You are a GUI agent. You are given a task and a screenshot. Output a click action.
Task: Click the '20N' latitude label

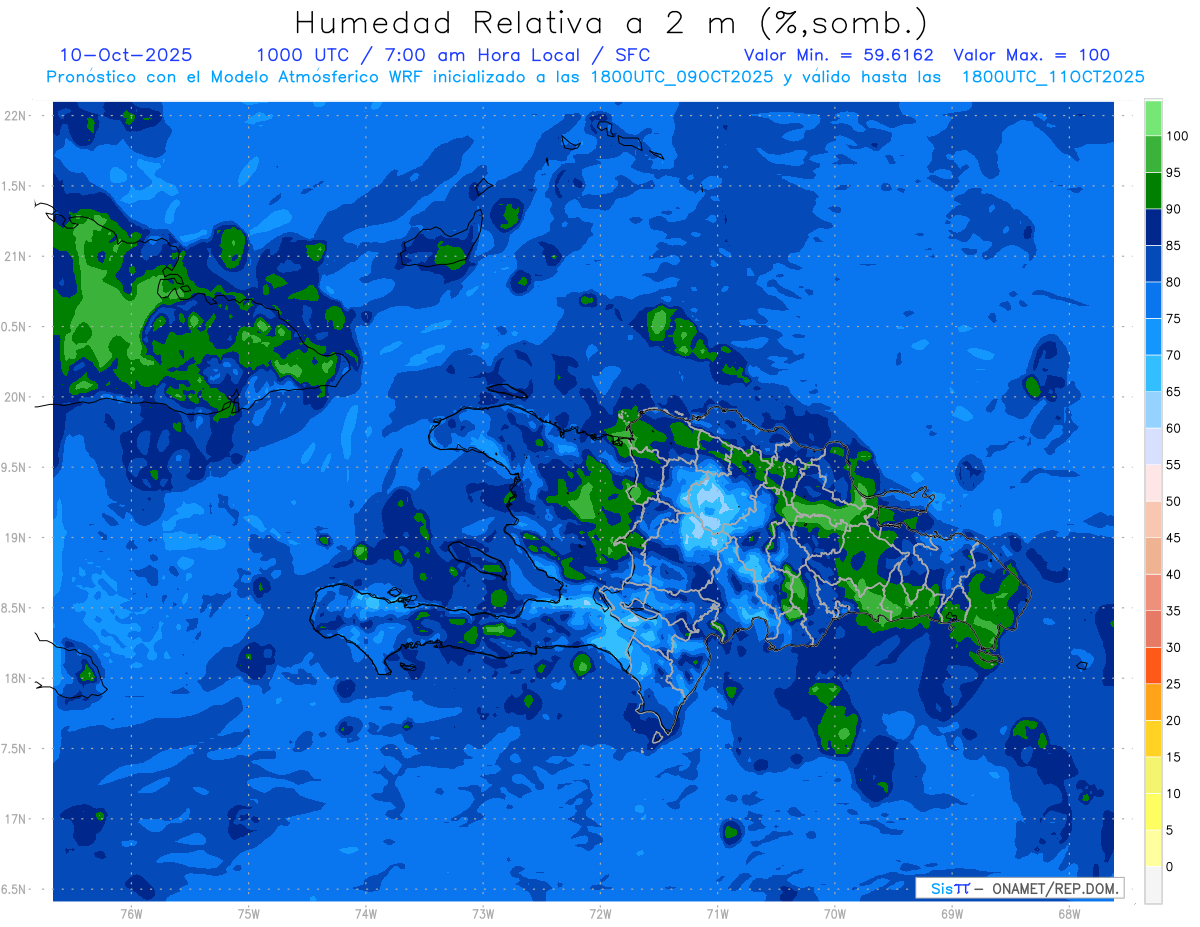click(15, 397)
